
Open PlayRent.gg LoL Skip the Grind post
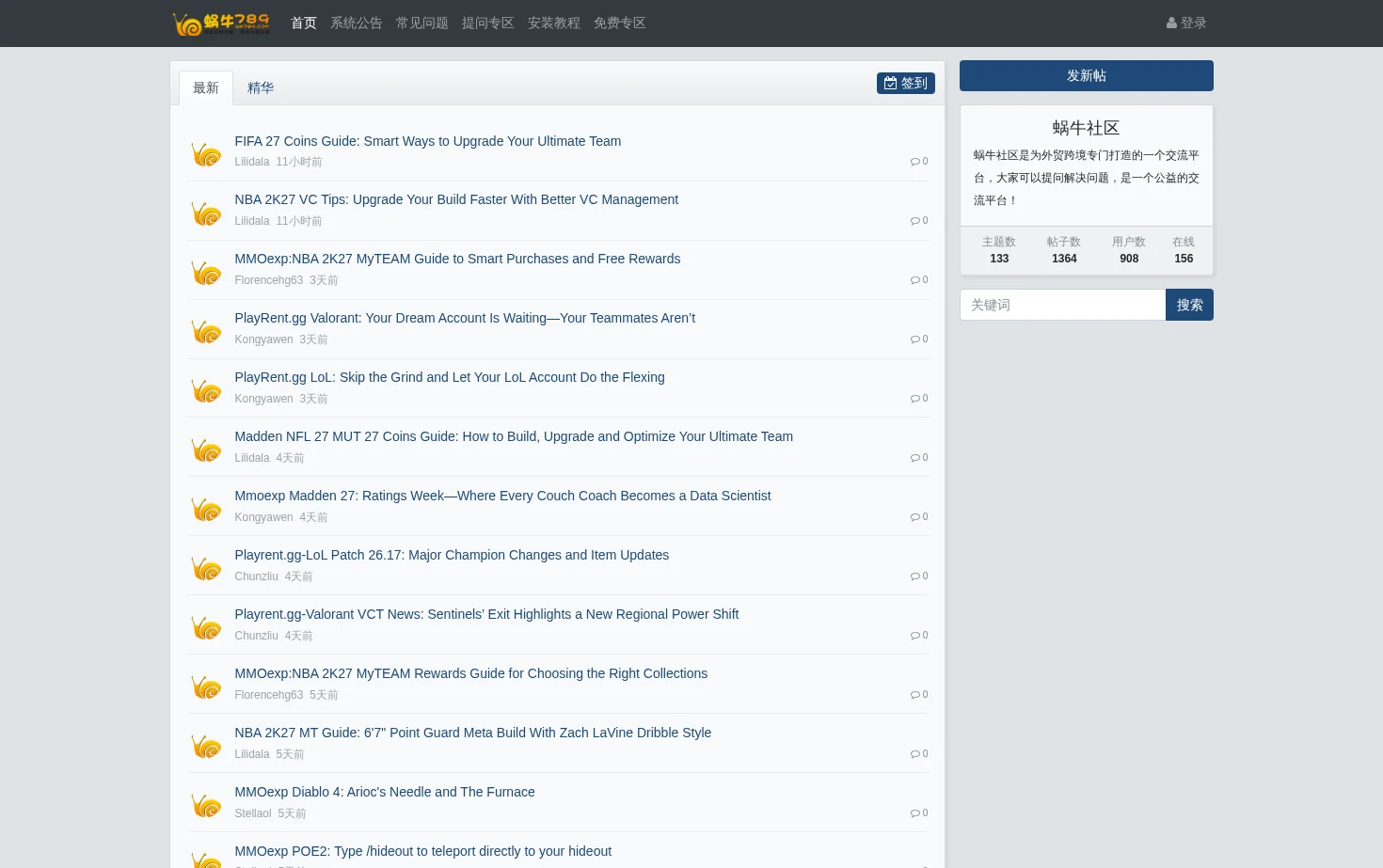tap(450, 377)
